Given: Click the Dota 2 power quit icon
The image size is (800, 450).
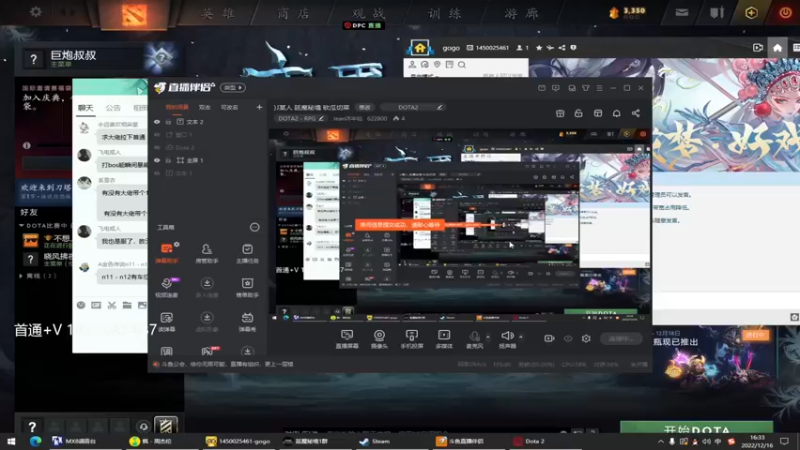Looking at the screenshot, I should (x=785, y=13).
